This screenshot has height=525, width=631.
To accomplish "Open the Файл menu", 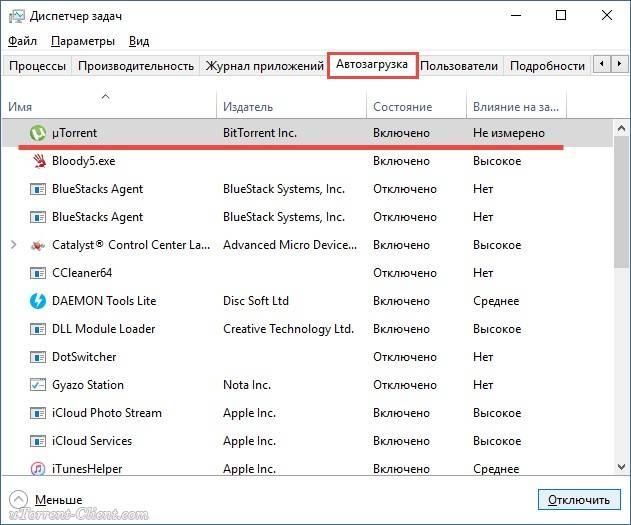I will click(22, 41).
